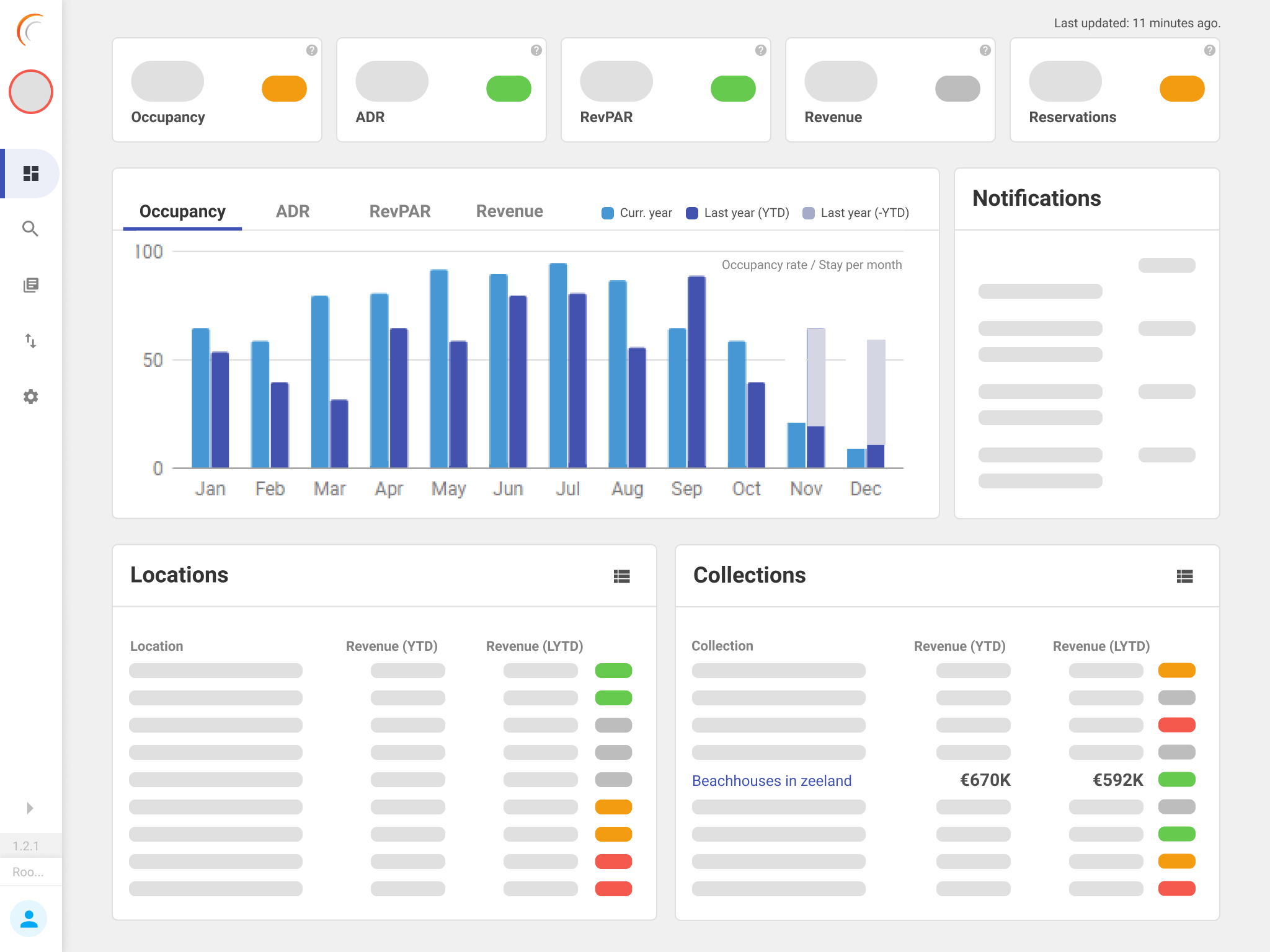The image size is (1270, 952).
Task: Click Occupancy card help question icon
Action: (x=312, y=50)
